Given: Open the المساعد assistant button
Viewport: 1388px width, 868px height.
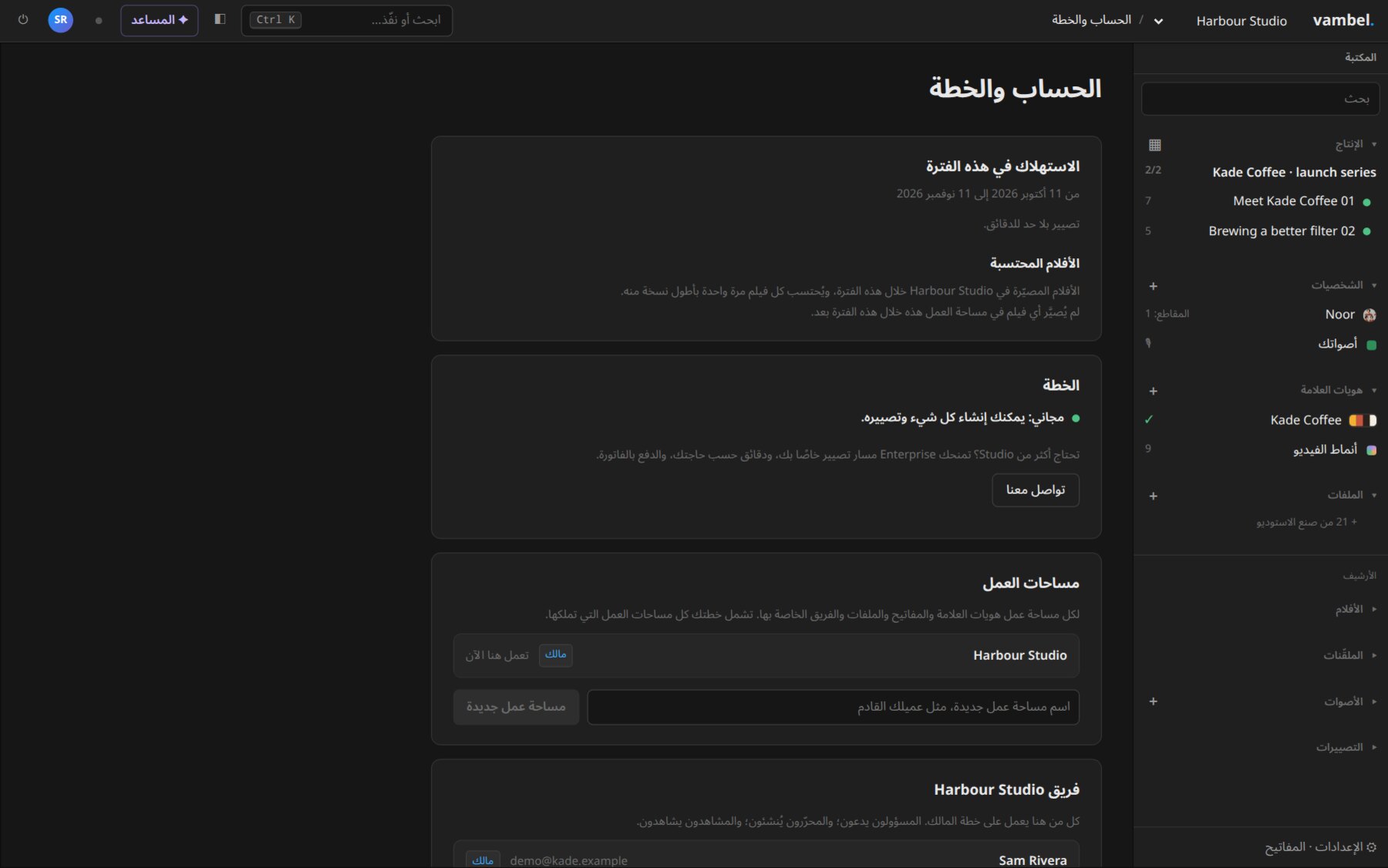Looking at the screenshot, I should tap(160, 20).
